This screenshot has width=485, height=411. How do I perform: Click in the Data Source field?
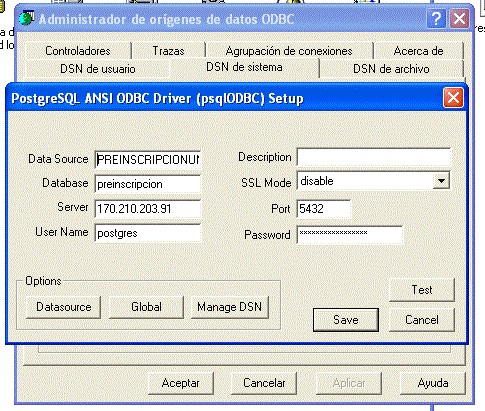point(148,160)
